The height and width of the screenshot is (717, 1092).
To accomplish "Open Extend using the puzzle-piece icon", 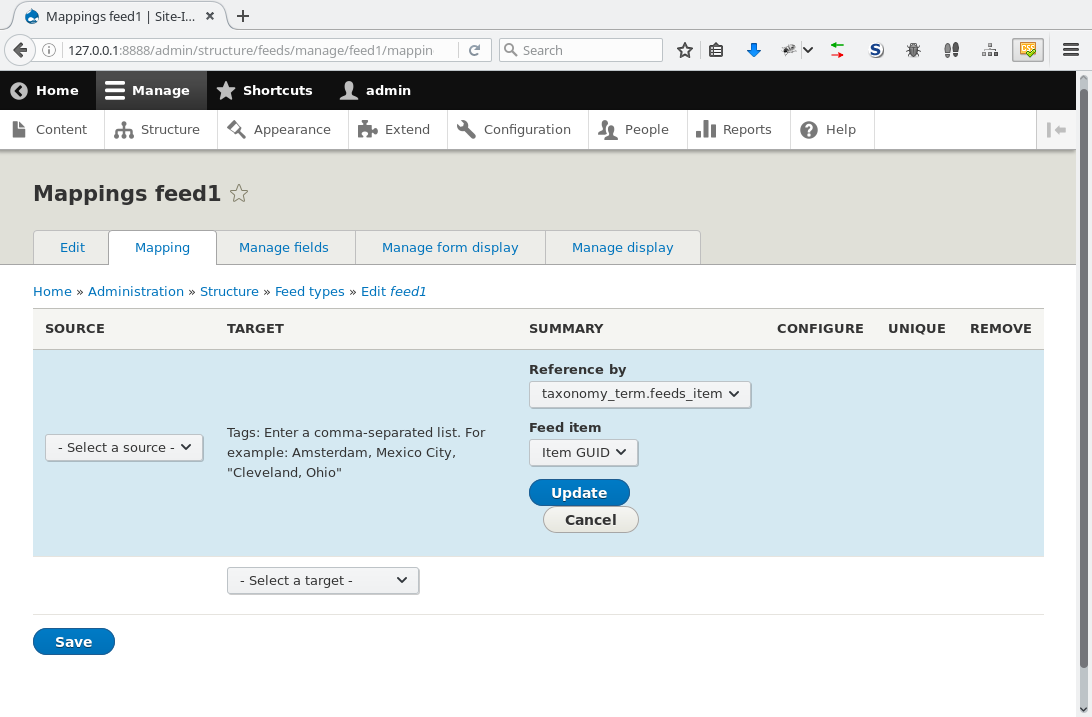I will point(368,129).
